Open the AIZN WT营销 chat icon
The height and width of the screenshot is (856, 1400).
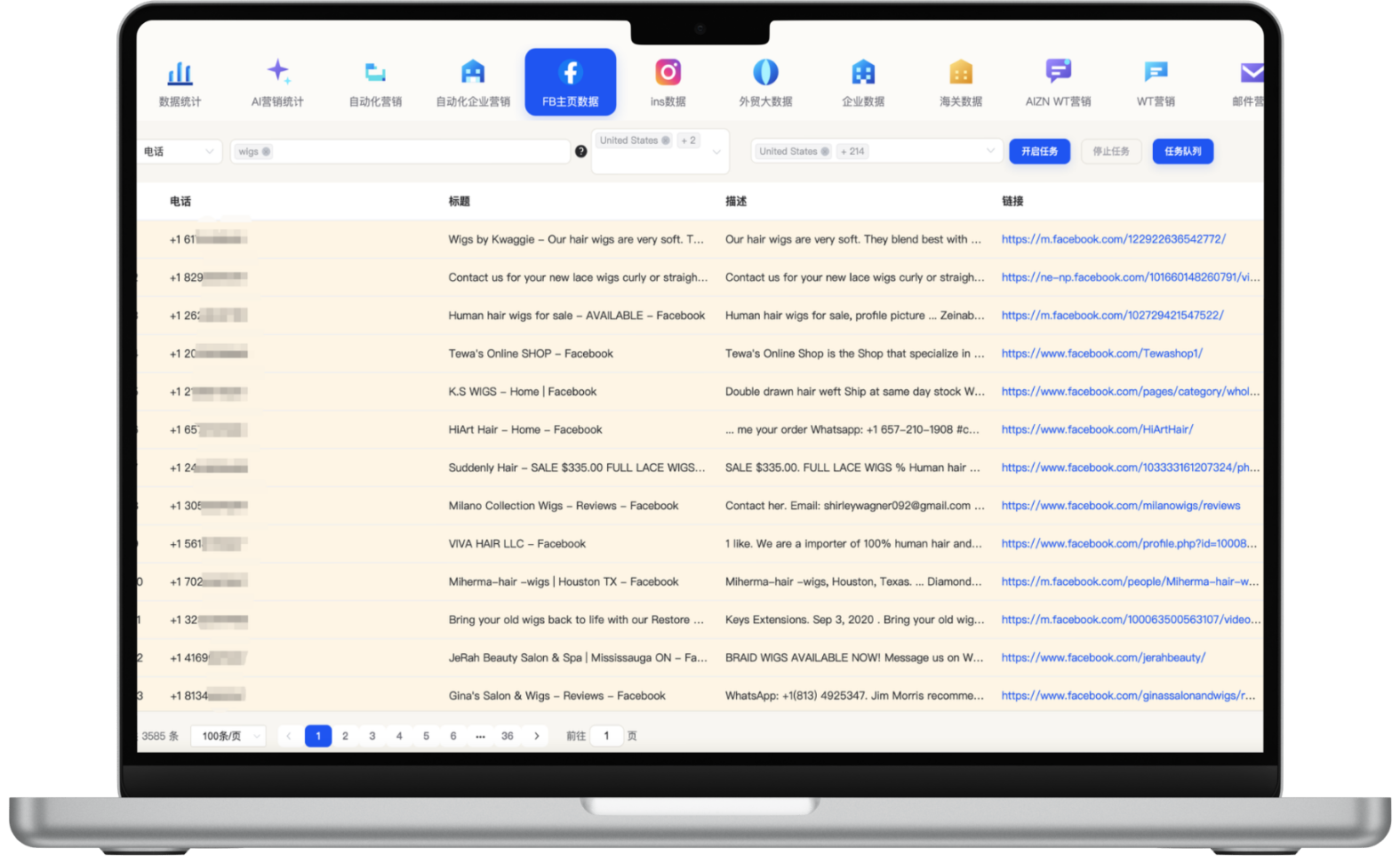pos(1058,71)
